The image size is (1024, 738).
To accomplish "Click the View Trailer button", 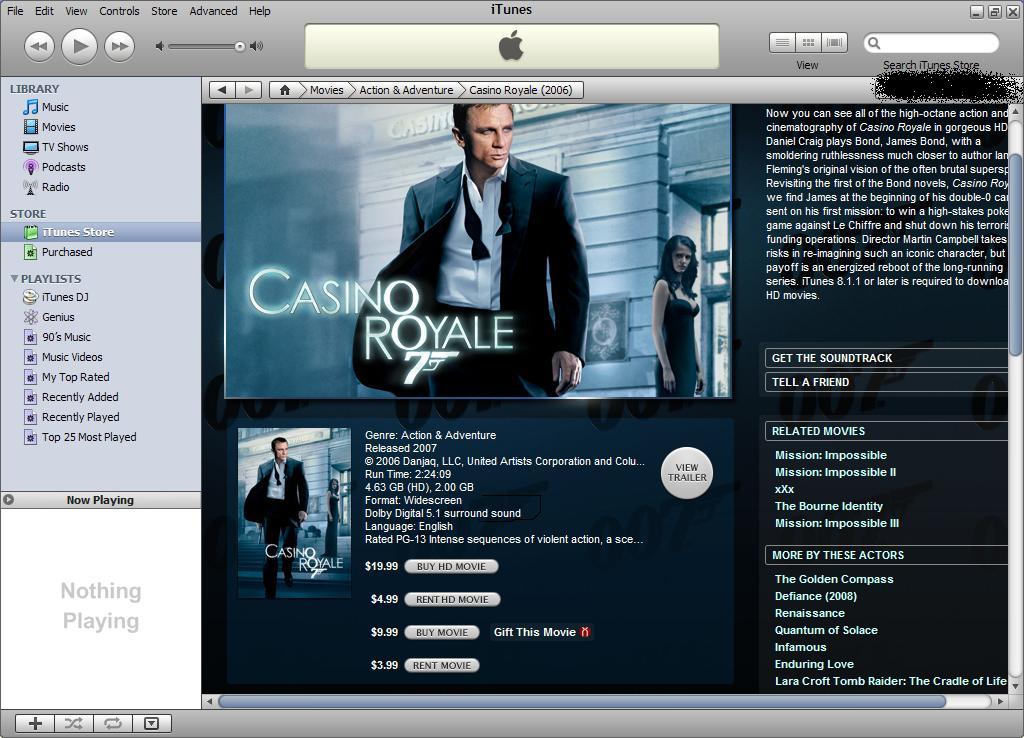I will click(687, 473).
